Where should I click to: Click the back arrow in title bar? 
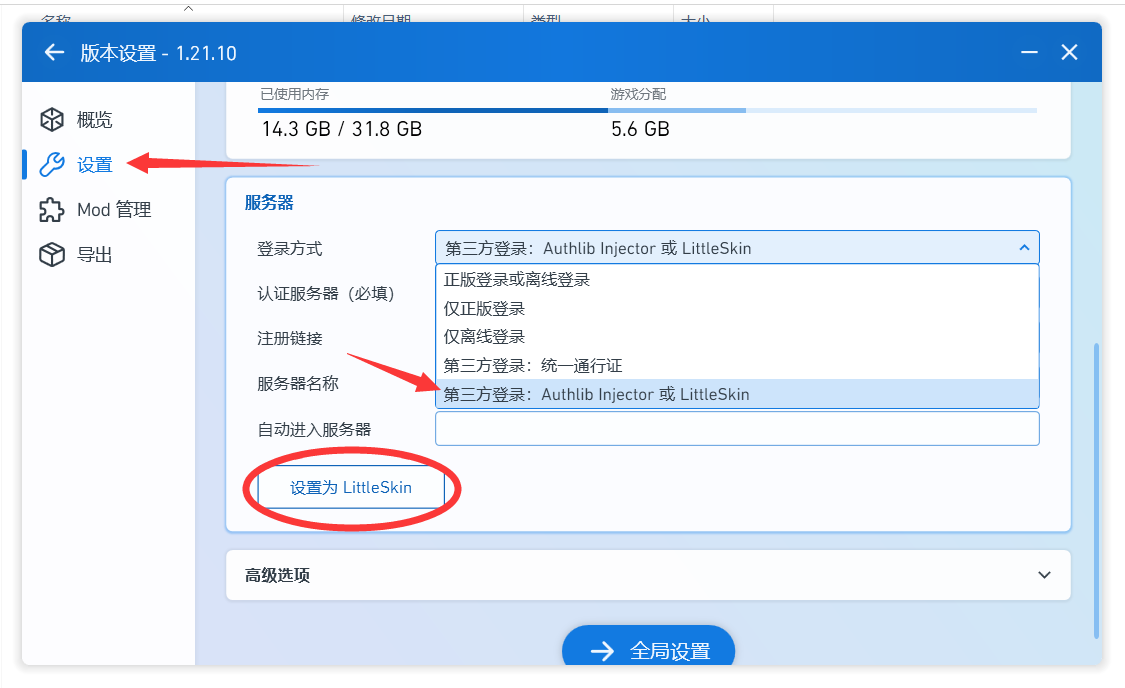point(54,53)
